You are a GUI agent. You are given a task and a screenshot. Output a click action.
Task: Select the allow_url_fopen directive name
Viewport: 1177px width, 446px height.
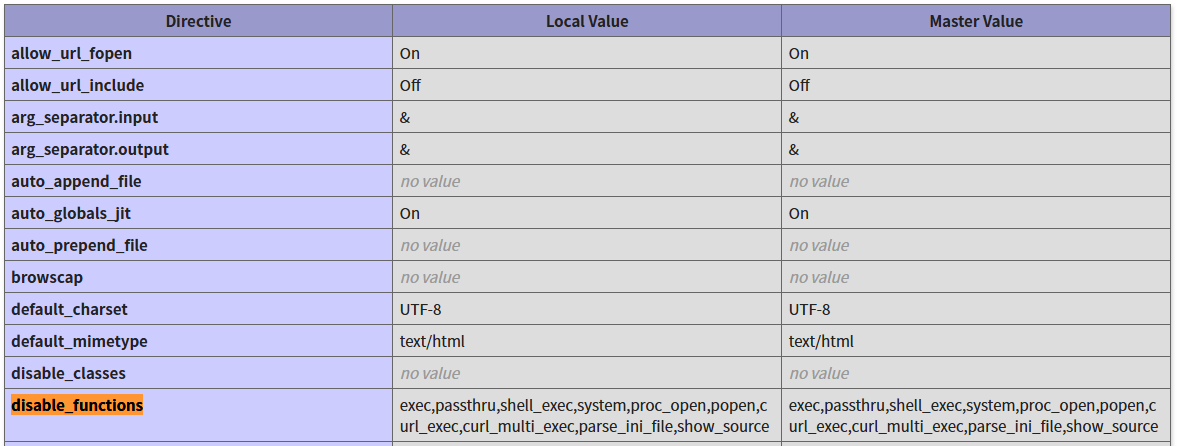71,53
